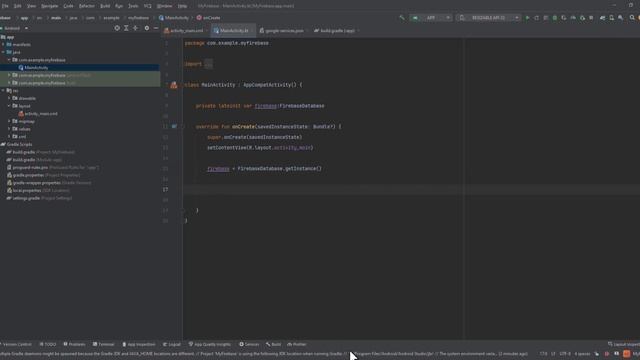Open the Tools menu
640x360 pixels.
[133, 6]
